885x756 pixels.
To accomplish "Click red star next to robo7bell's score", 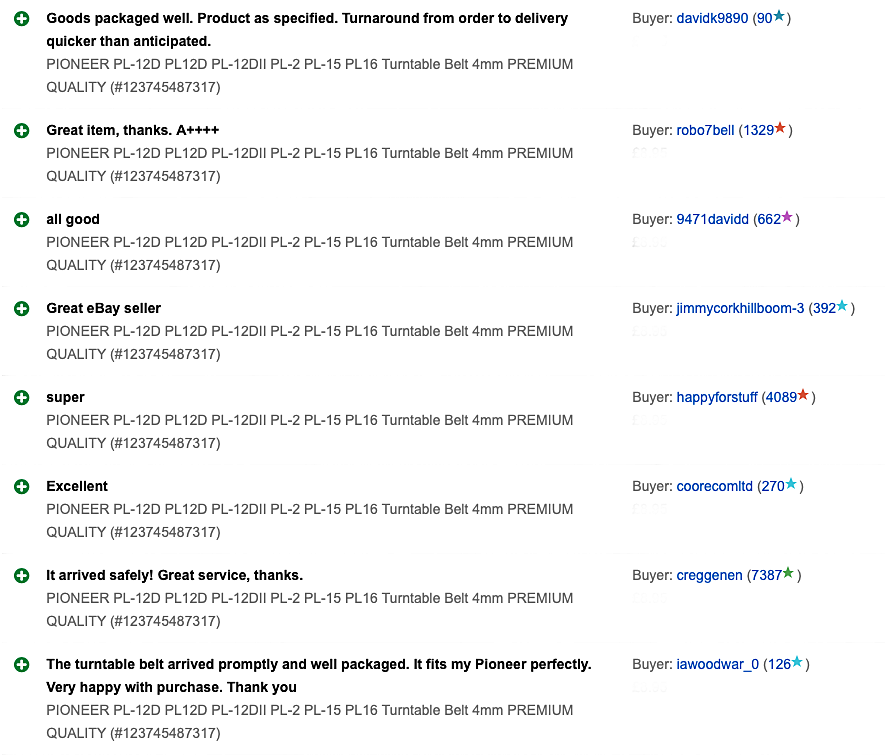I will click(x=780, y=129).
